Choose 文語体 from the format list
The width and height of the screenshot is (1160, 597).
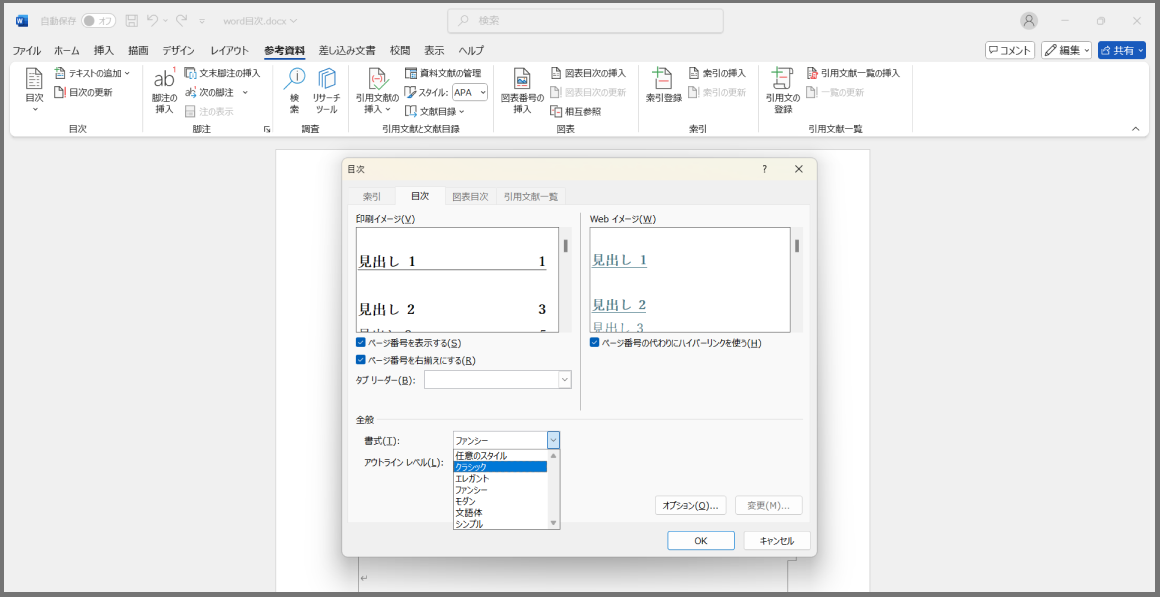500,512
